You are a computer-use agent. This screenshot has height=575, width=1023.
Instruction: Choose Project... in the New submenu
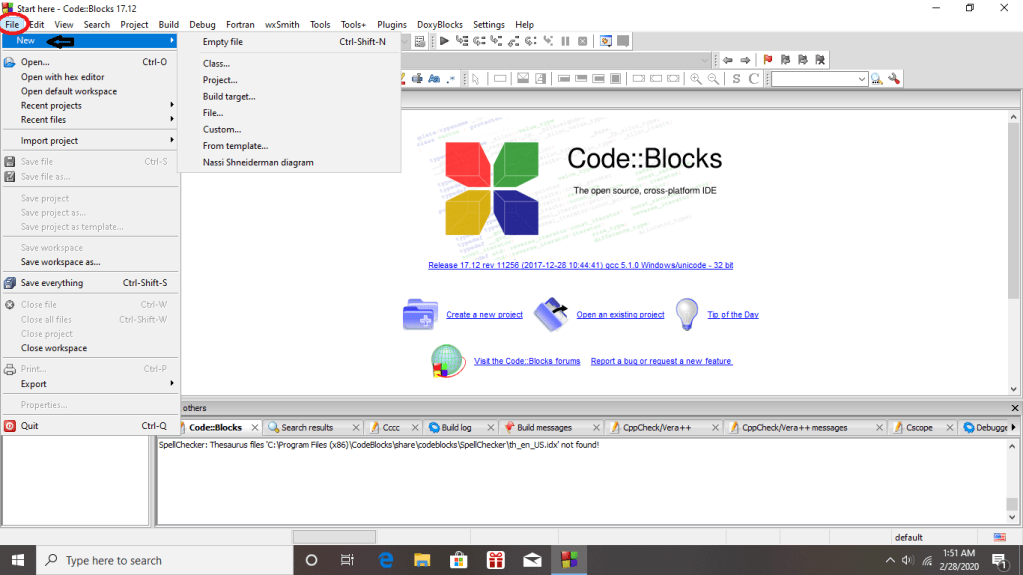pos(220,80)
